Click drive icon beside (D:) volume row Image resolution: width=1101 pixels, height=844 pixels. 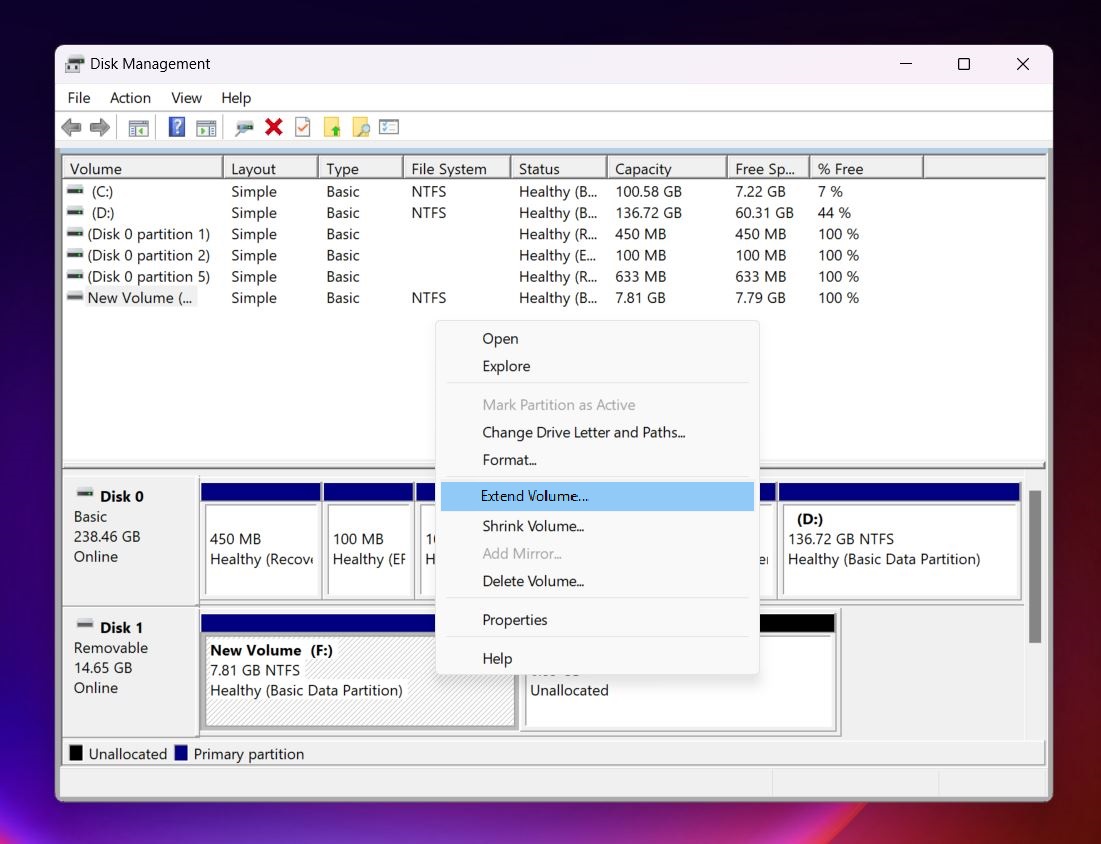75,211
